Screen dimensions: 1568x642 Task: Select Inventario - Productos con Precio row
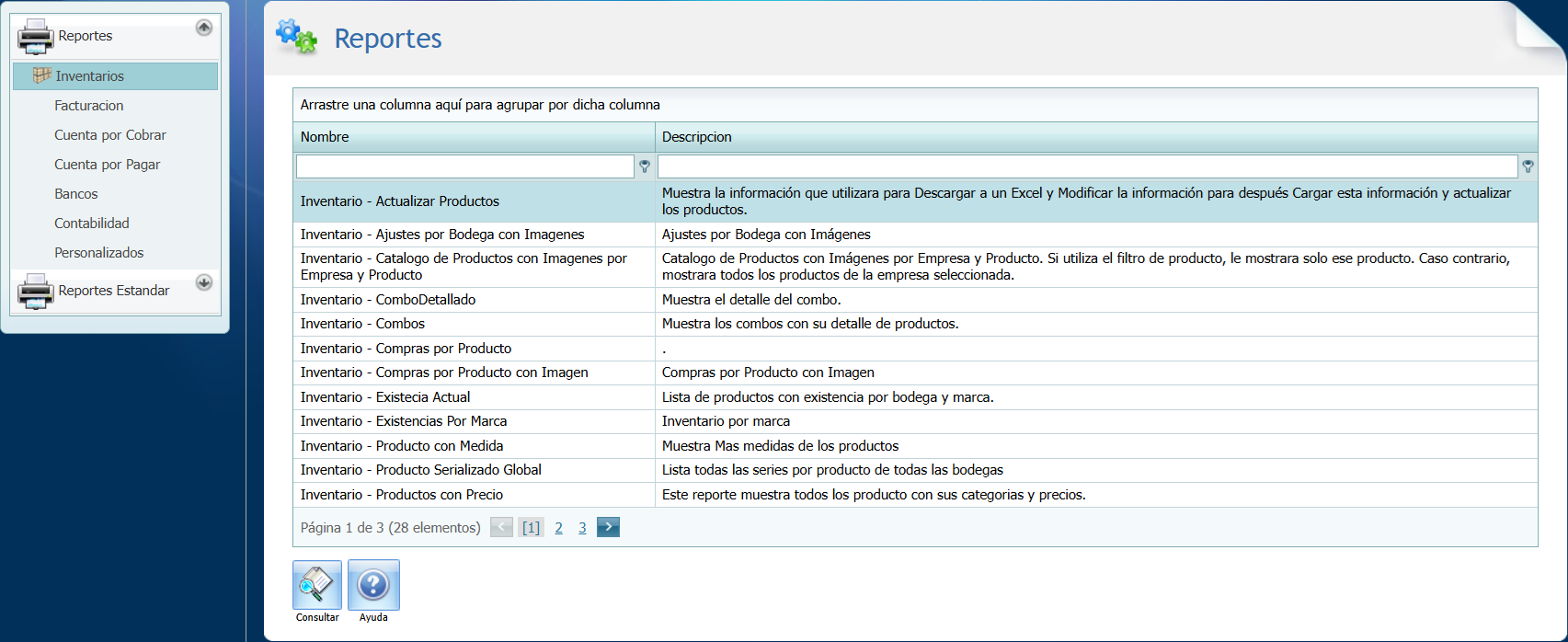(915, 495)
